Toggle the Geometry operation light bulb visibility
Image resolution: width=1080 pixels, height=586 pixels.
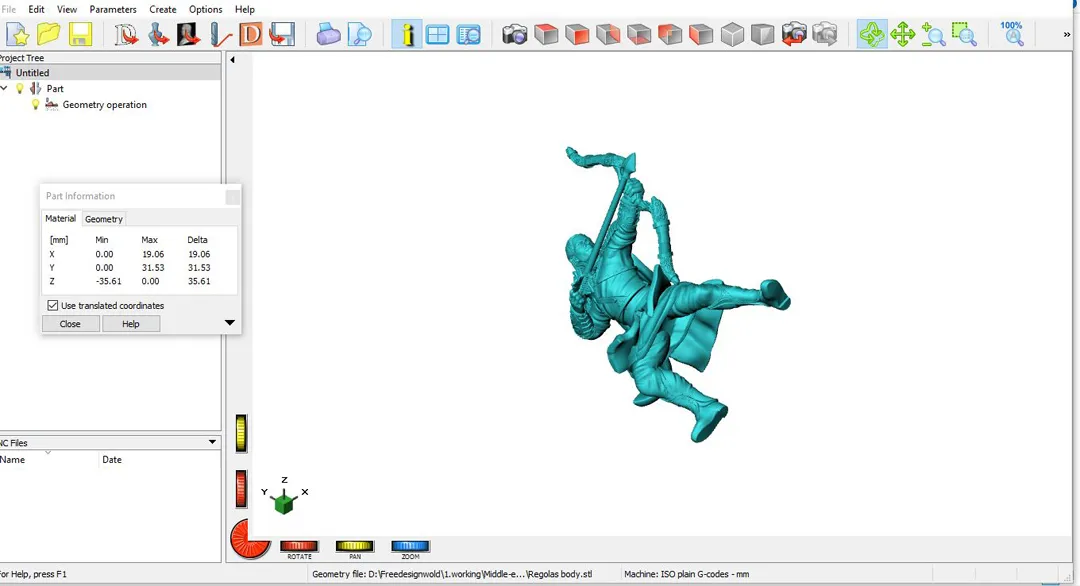[36, 105]
